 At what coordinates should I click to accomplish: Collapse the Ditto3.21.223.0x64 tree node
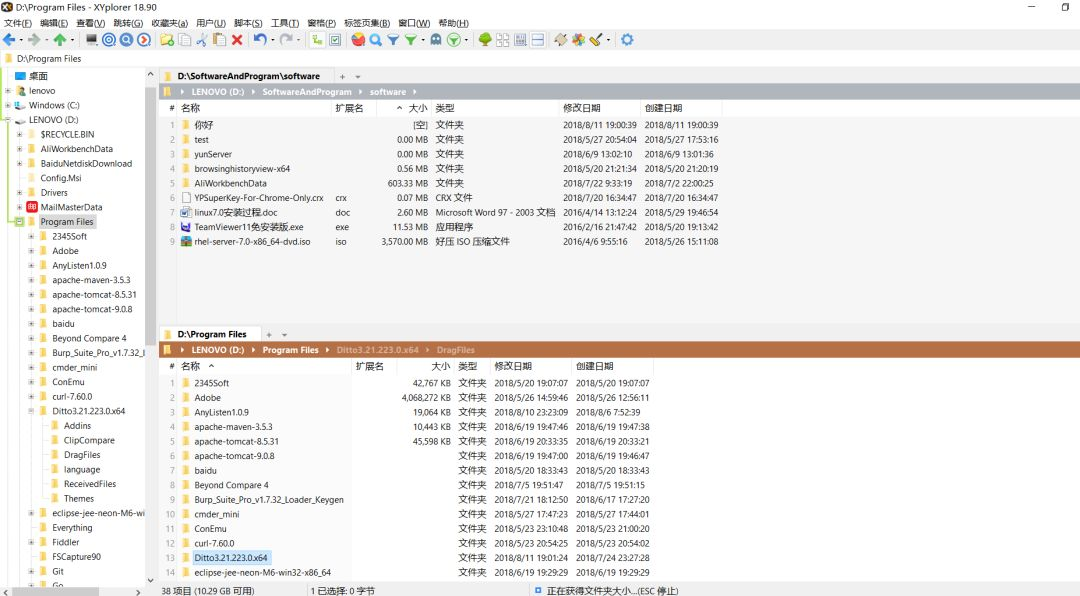tap(31, 411)
